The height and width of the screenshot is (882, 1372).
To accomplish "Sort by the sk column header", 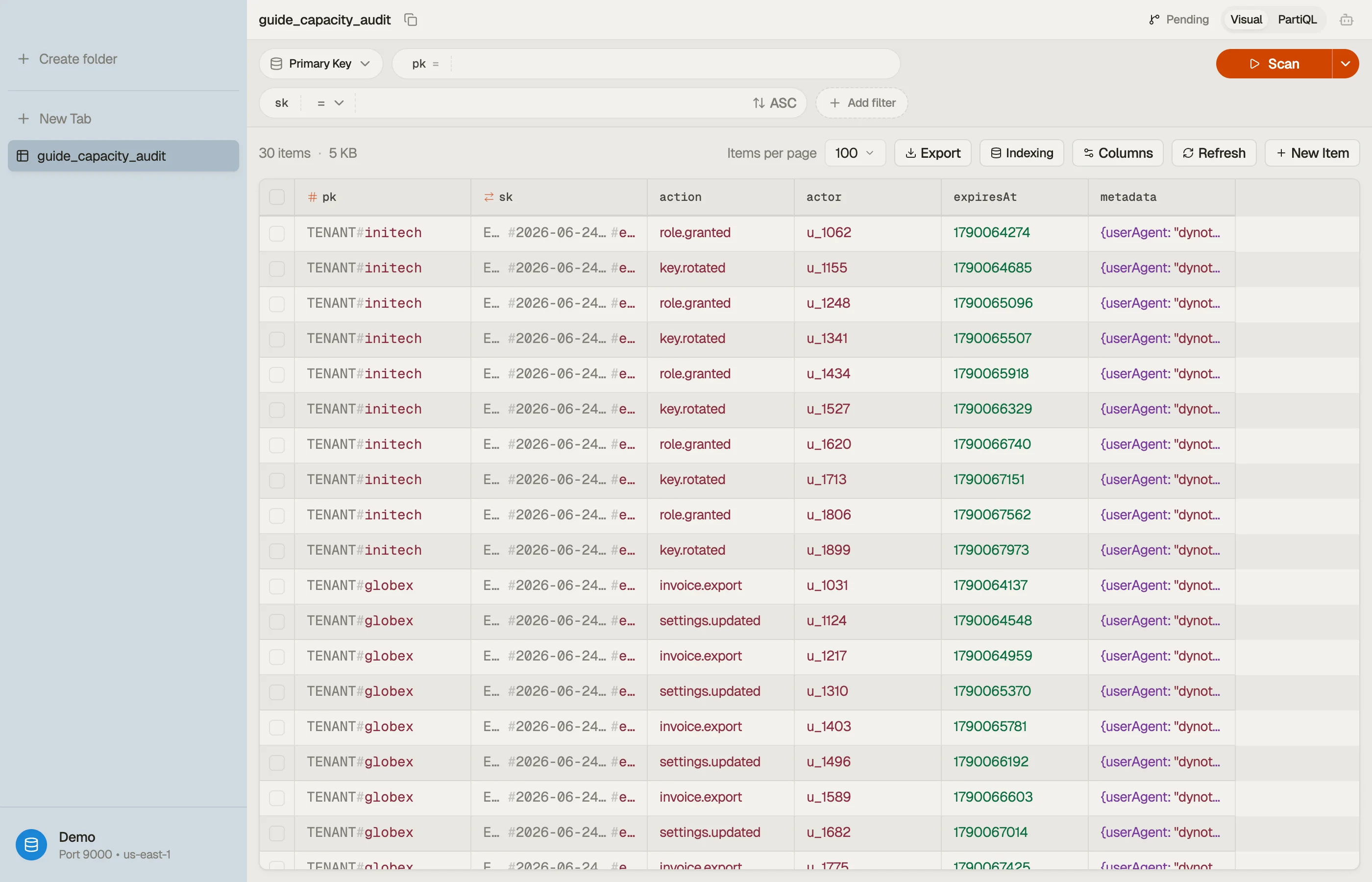I will point(559,197).
